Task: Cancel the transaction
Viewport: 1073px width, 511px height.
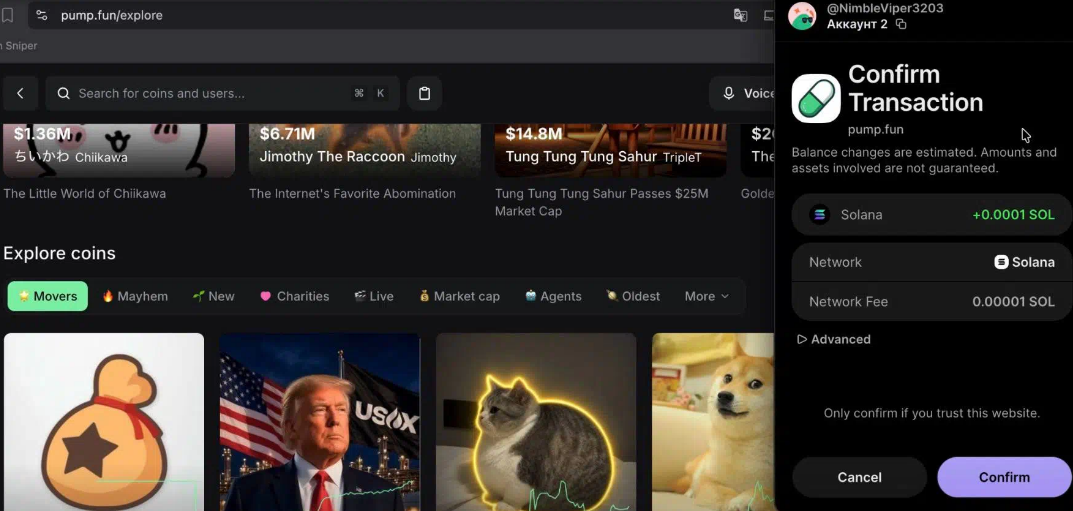Action: (x=859, y=477)
